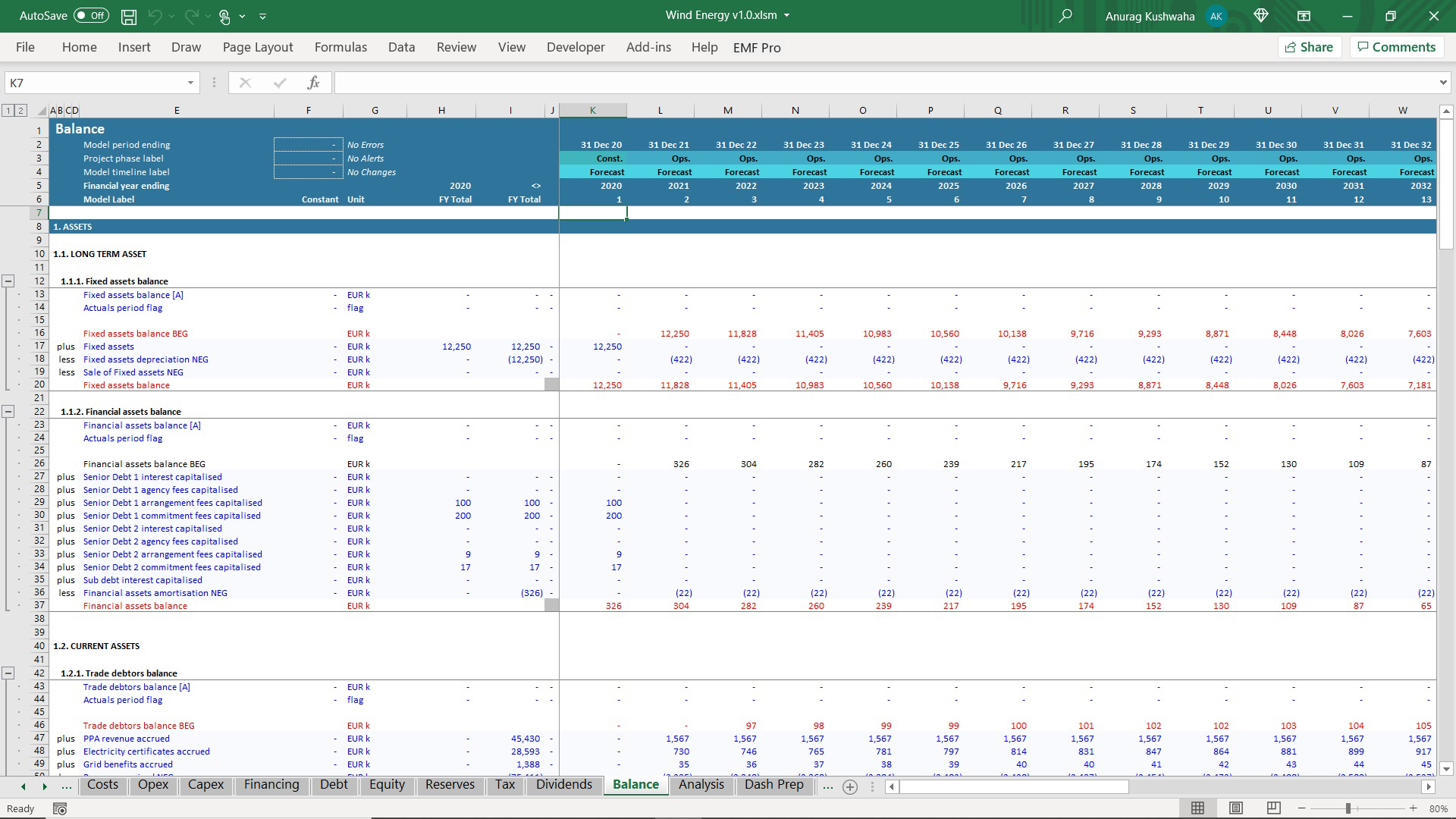Screen dimensions: 1456x819
Task: Click the Touch/Mouse mode icon
Action: pos(224,16)
